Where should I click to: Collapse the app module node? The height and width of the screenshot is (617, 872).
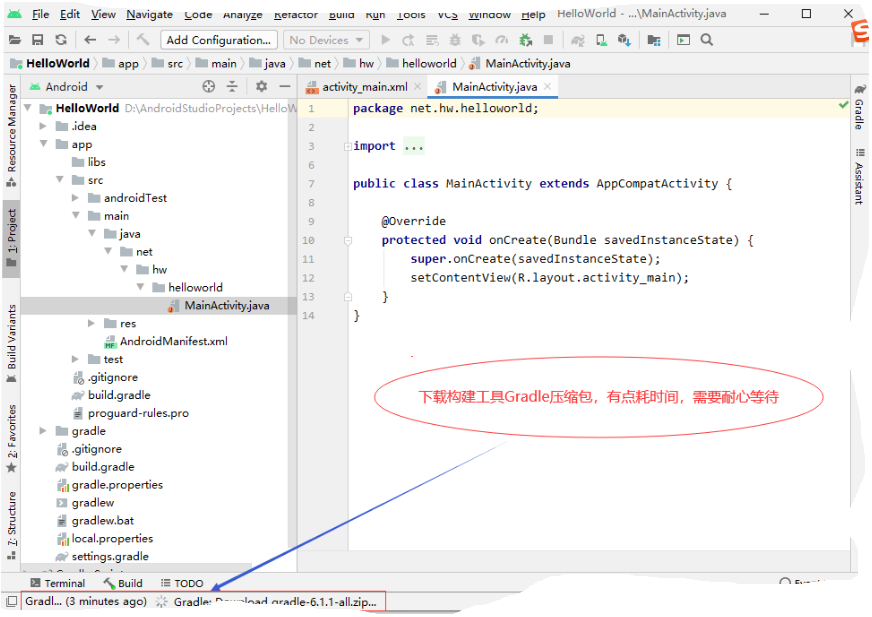pyautogui.click(x=43, y=144)
